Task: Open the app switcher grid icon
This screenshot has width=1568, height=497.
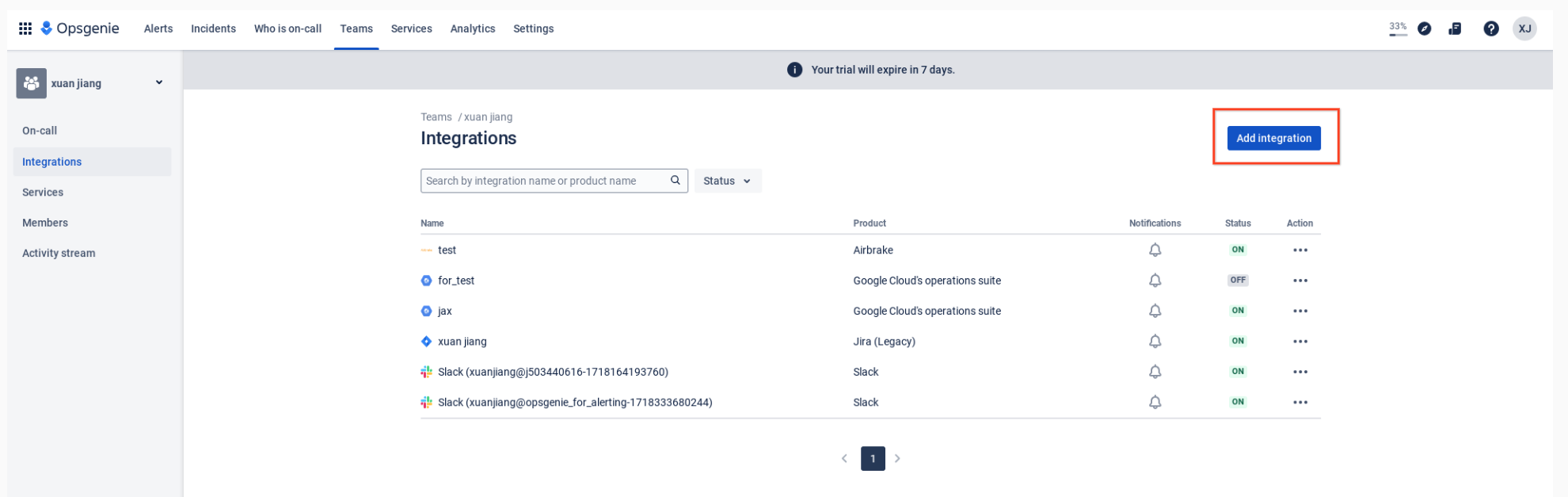Action: [25, 29]
